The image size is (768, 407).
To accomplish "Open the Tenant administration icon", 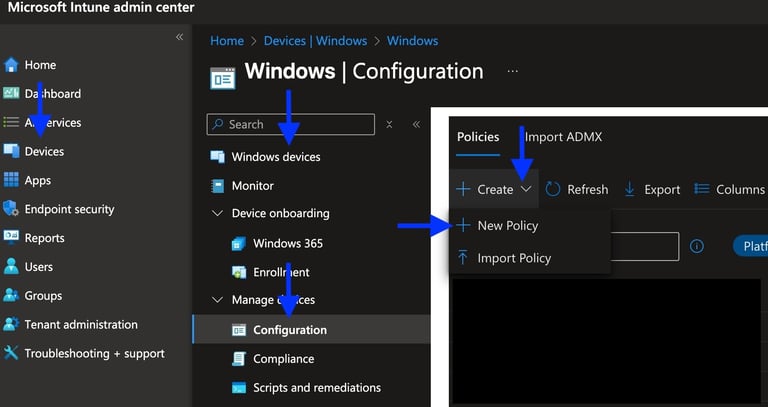I will click(11, 324).
